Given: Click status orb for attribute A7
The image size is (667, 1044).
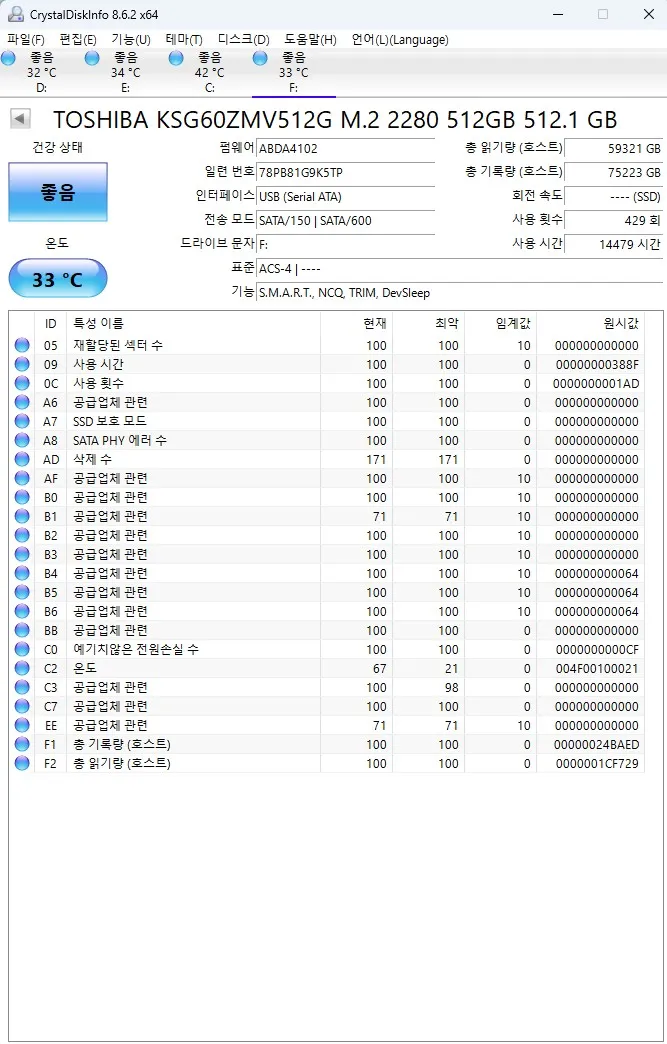Looking at the screenshot, I should (x=22, y=421).
